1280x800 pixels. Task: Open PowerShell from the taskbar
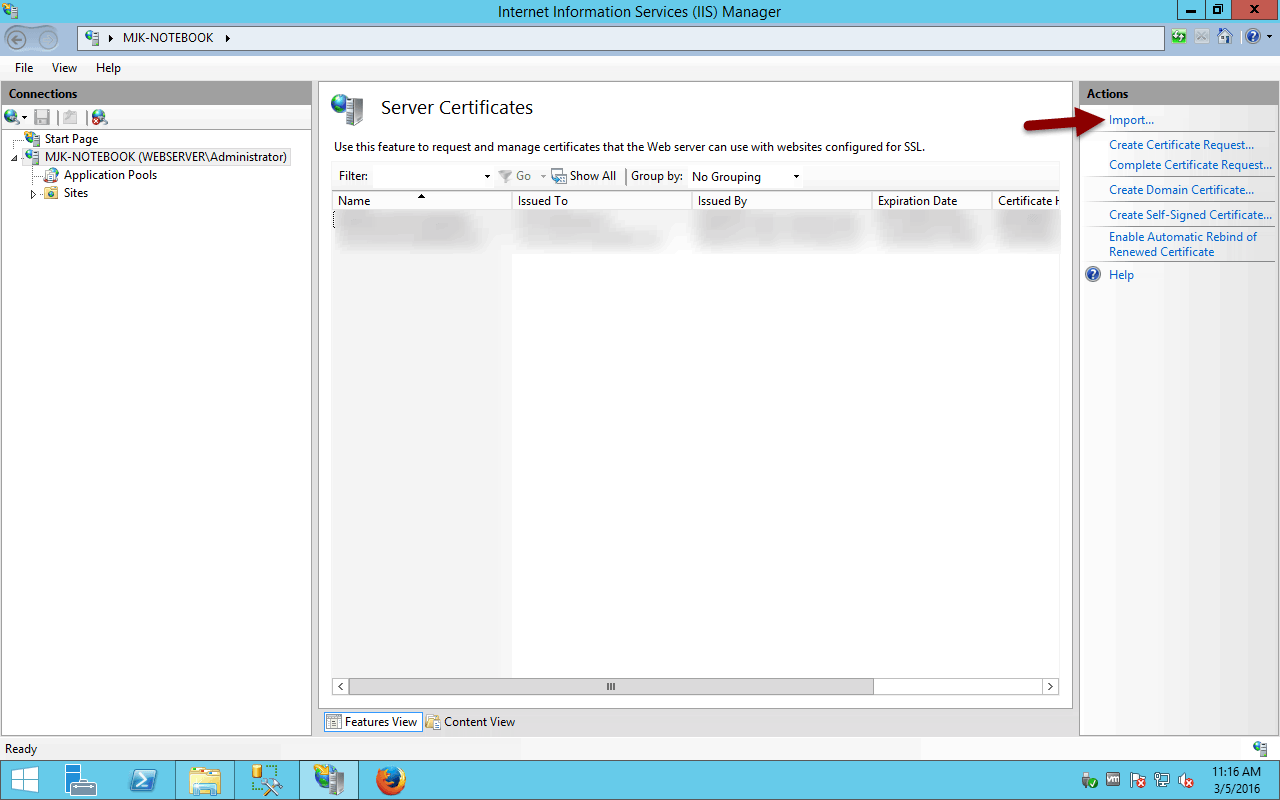coord(142,780)
